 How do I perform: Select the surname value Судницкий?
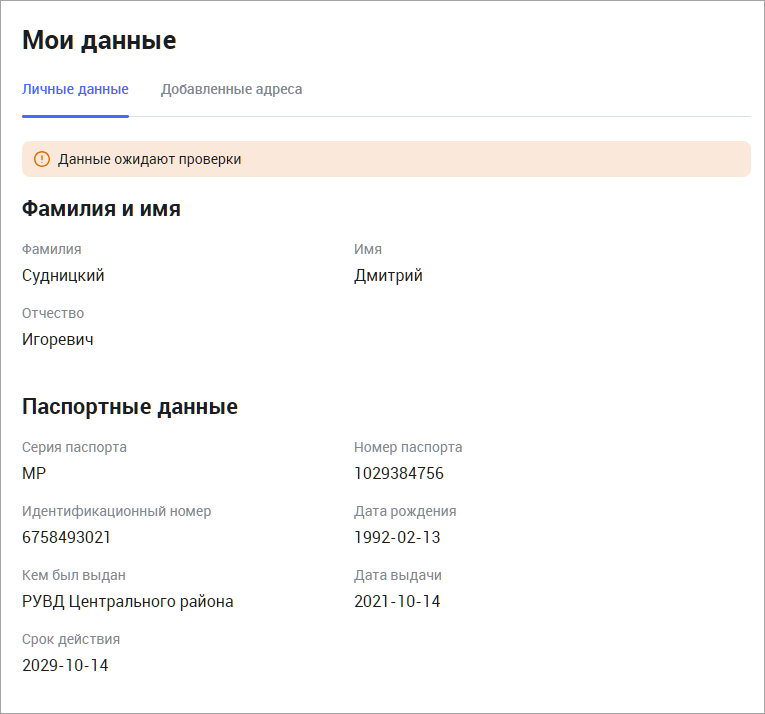coord(63,276)
